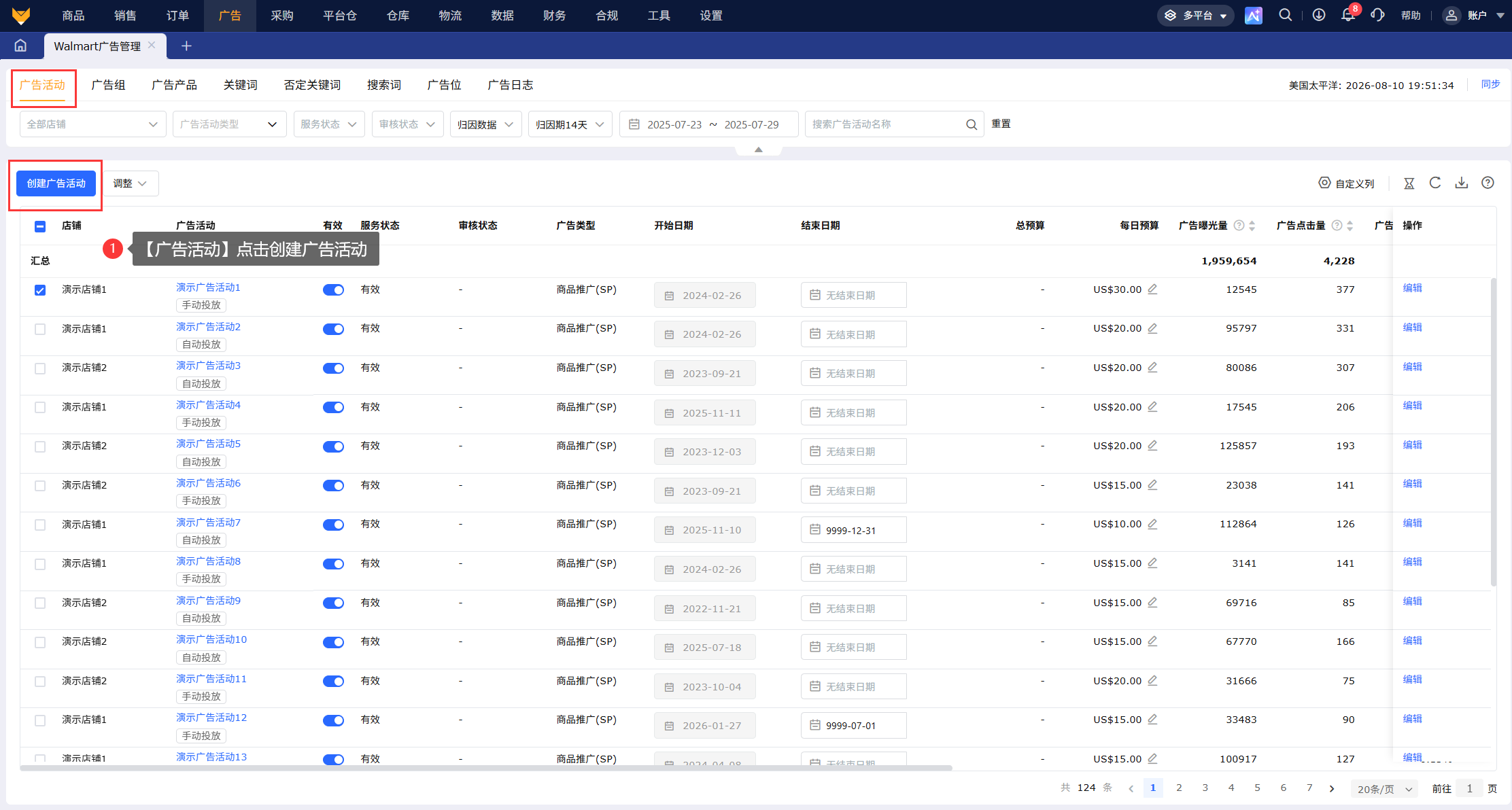Disable the 演示广告活动11 active toggle
This screenshot has height=810, width=1512.
333,681
